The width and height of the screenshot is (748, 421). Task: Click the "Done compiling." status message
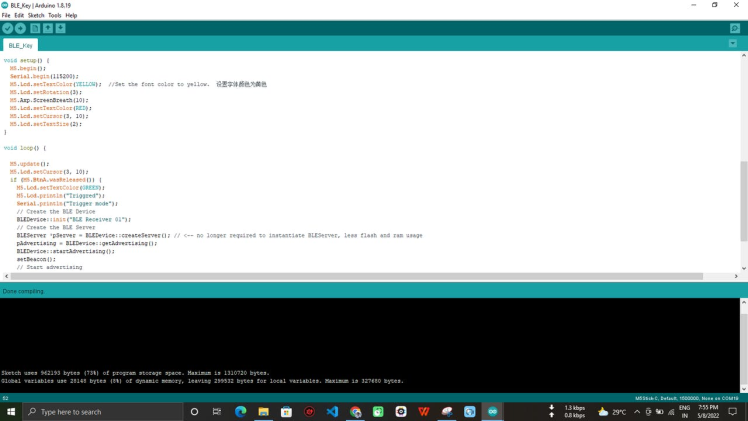coord(23,291)
